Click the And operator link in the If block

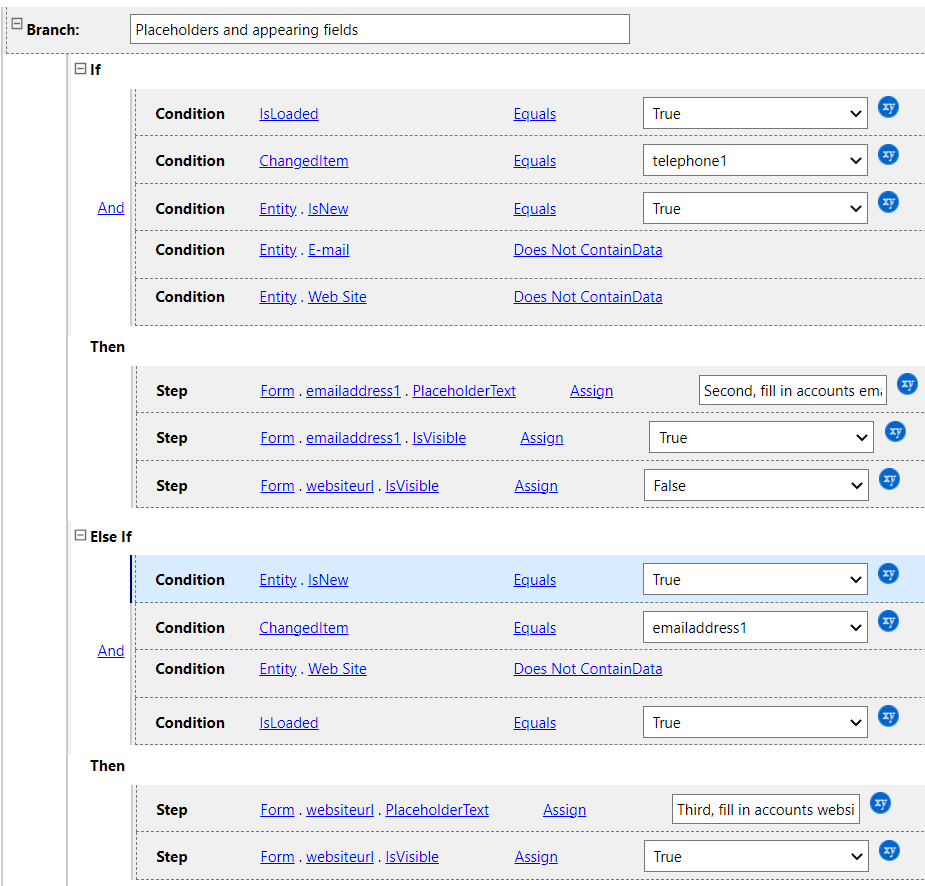click(x=111, y=208)
